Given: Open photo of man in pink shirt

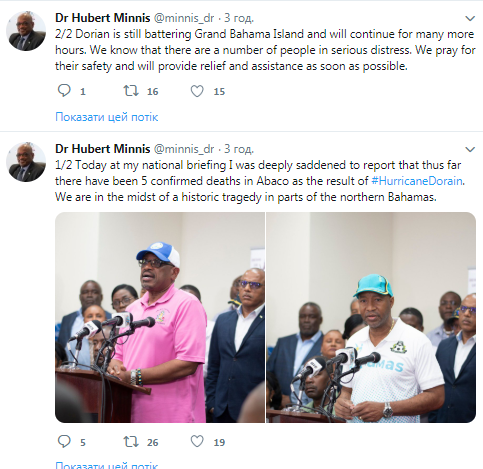Looking at the screenshot, I should click(x=160, y=317).
